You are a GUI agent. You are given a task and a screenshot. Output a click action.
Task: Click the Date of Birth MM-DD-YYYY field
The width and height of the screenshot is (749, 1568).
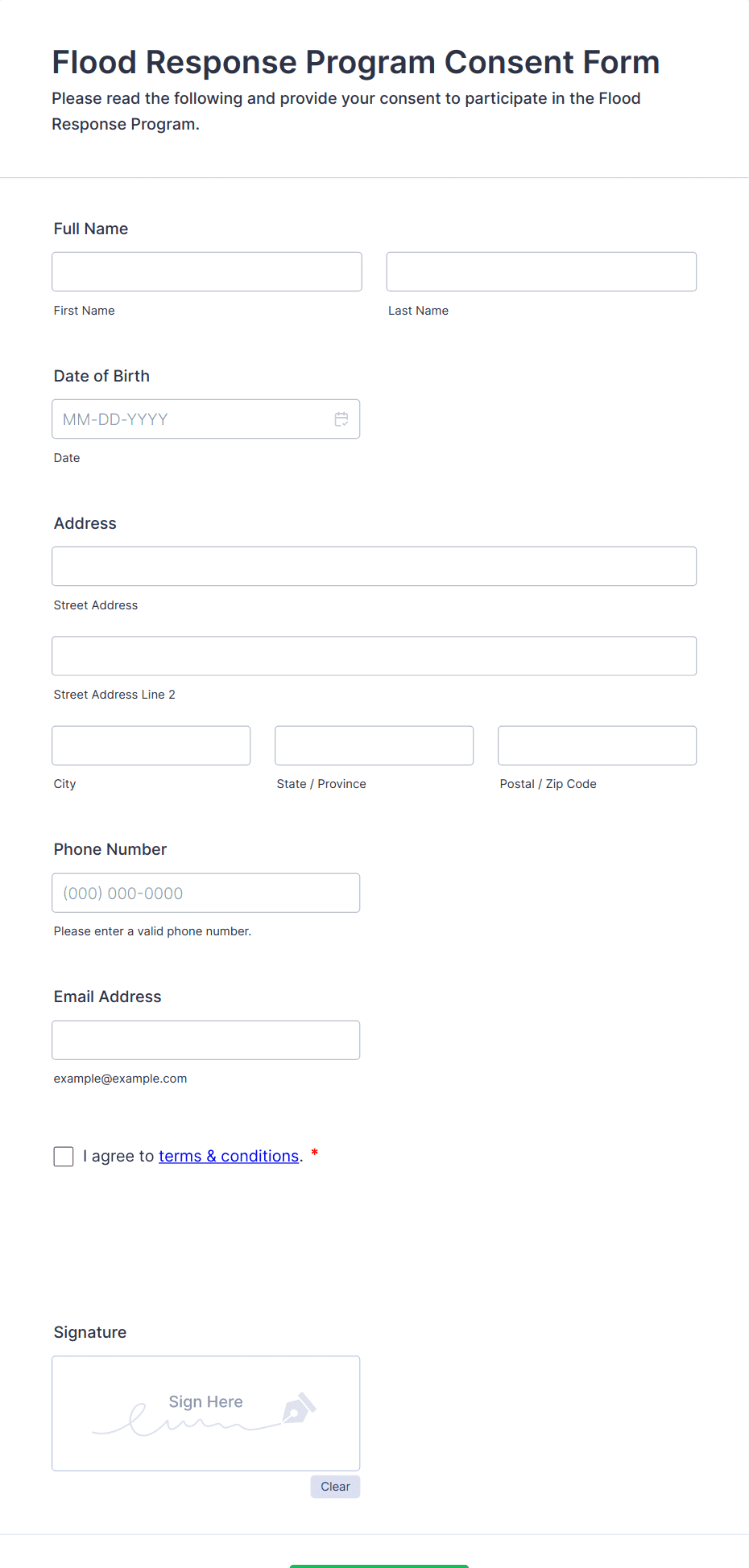click(206, 419)
